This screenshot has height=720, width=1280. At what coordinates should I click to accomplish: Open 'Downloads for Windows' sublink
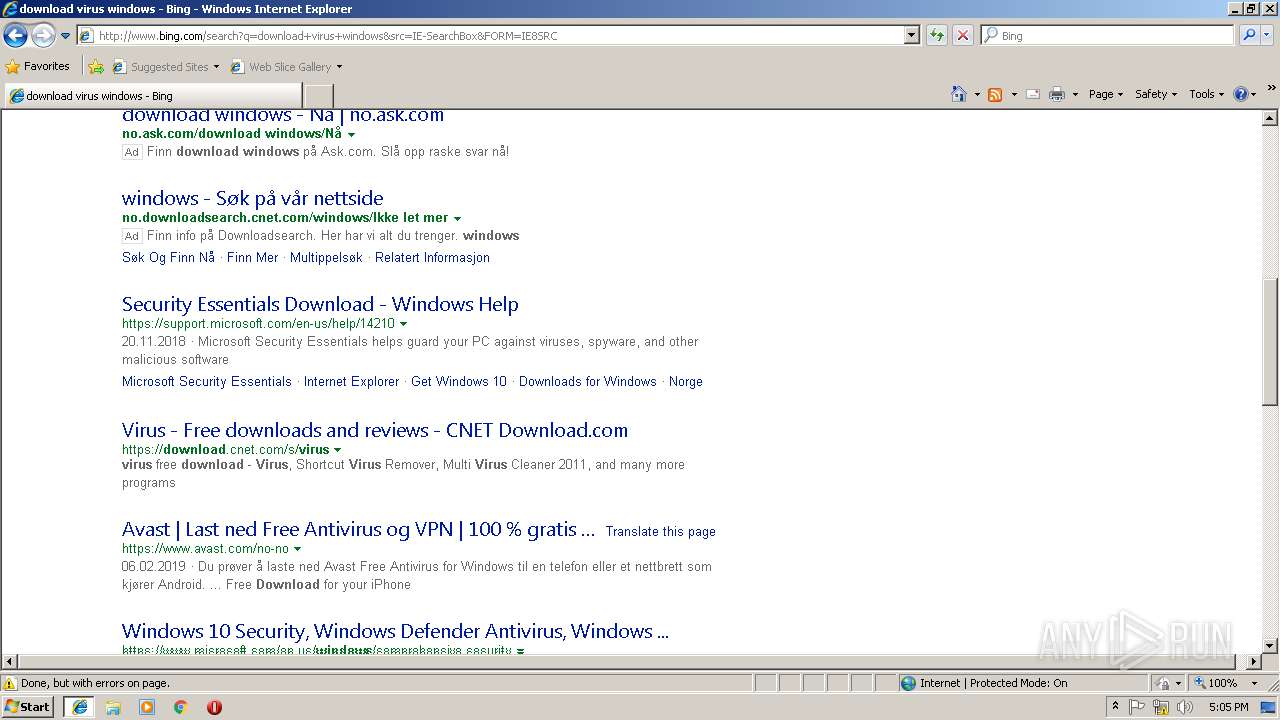click(x=588, y=381)
